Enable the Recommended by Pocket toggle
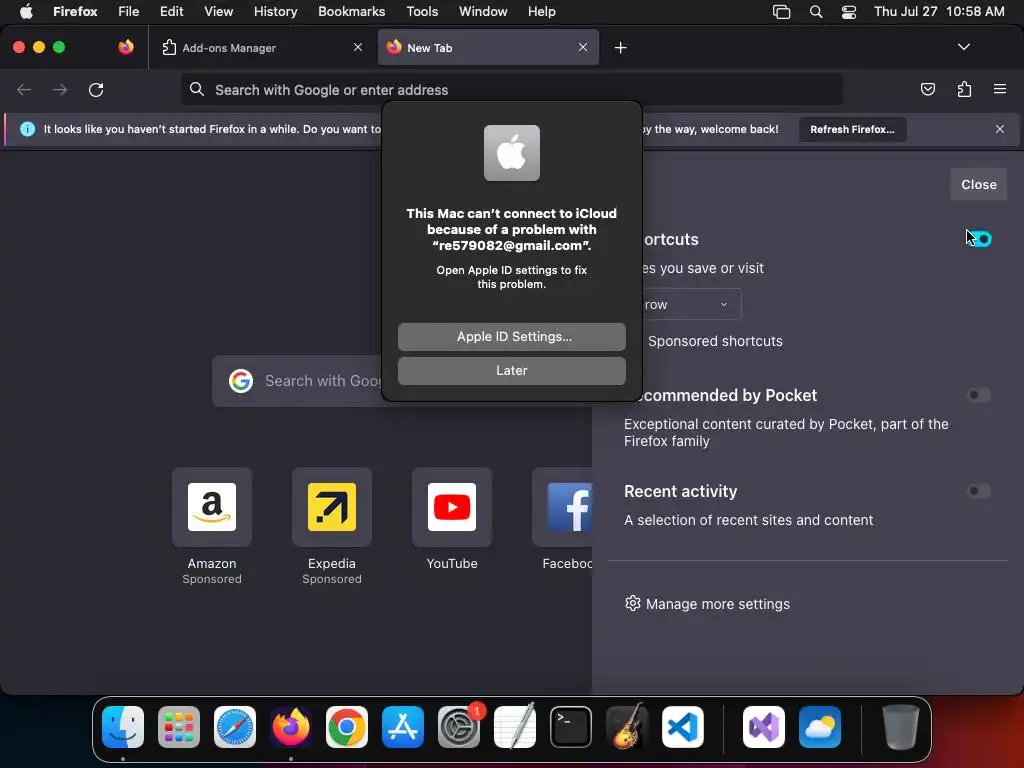Screen dimensions: 1024x768 (x=979, y=395)
